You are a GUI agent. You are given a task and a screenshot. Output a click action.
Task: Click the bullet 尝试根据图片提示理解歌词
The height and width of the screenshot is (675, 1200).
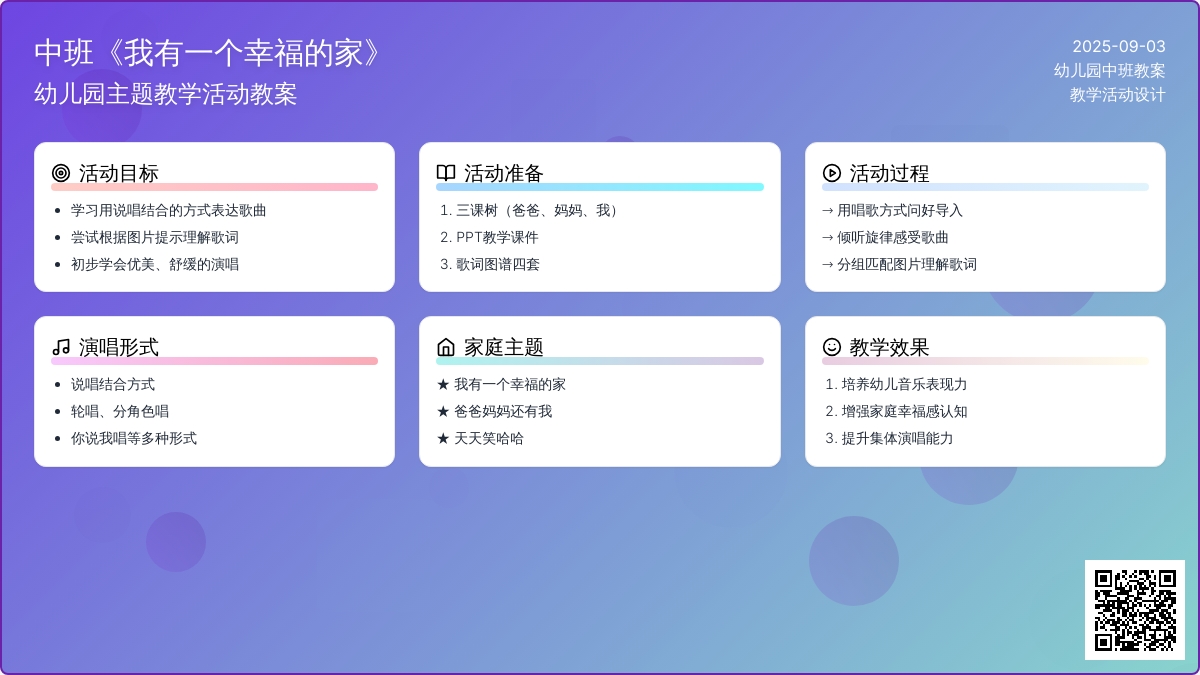point(155,237)
